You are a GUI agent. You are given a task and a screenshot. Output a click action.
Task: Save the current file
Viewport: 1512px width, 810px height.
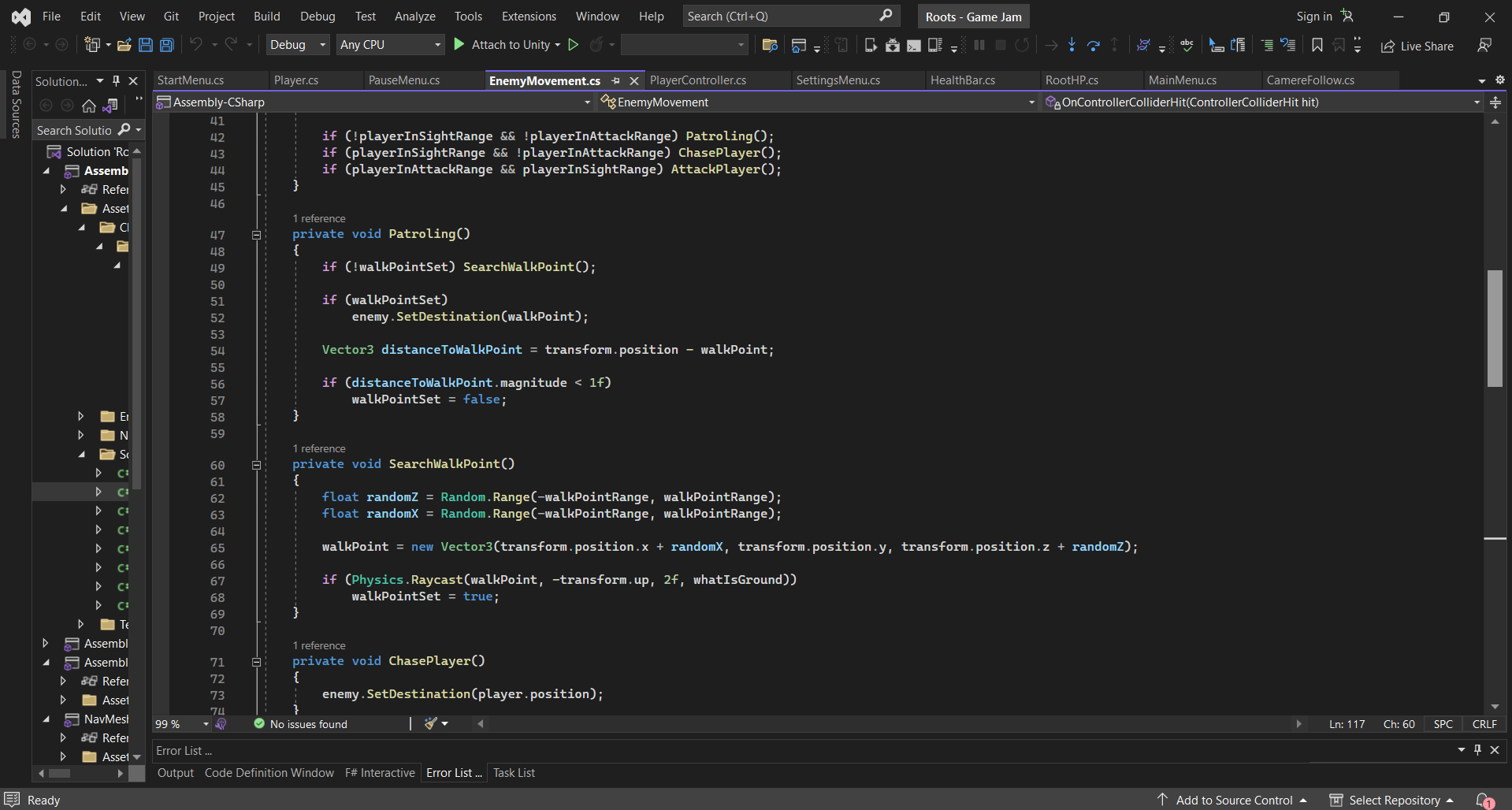(146, 45)
